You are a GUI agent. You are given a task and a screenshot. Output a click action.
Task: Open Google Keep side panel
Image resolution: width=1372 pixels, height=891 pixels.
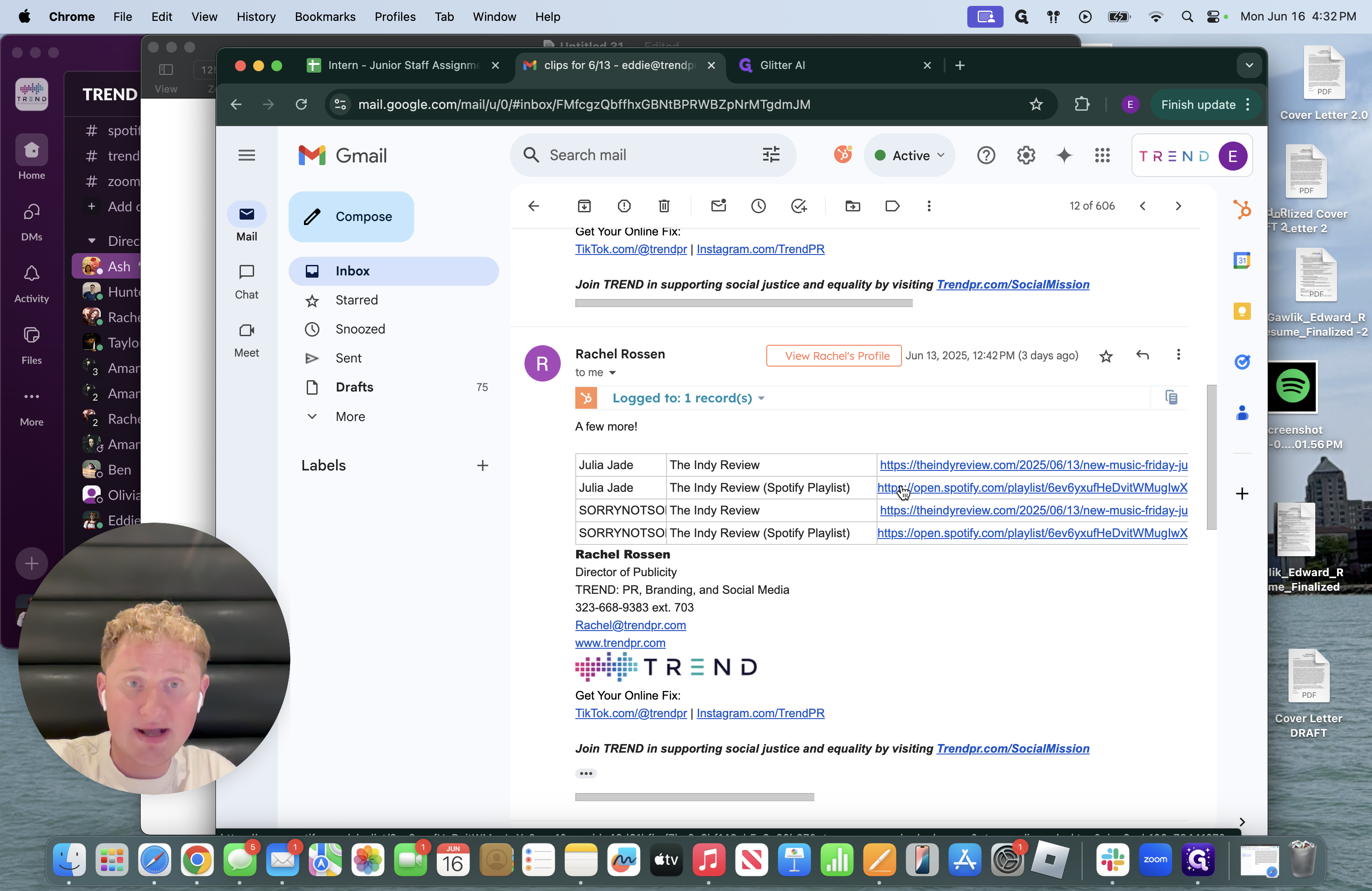coord(1242,312)
